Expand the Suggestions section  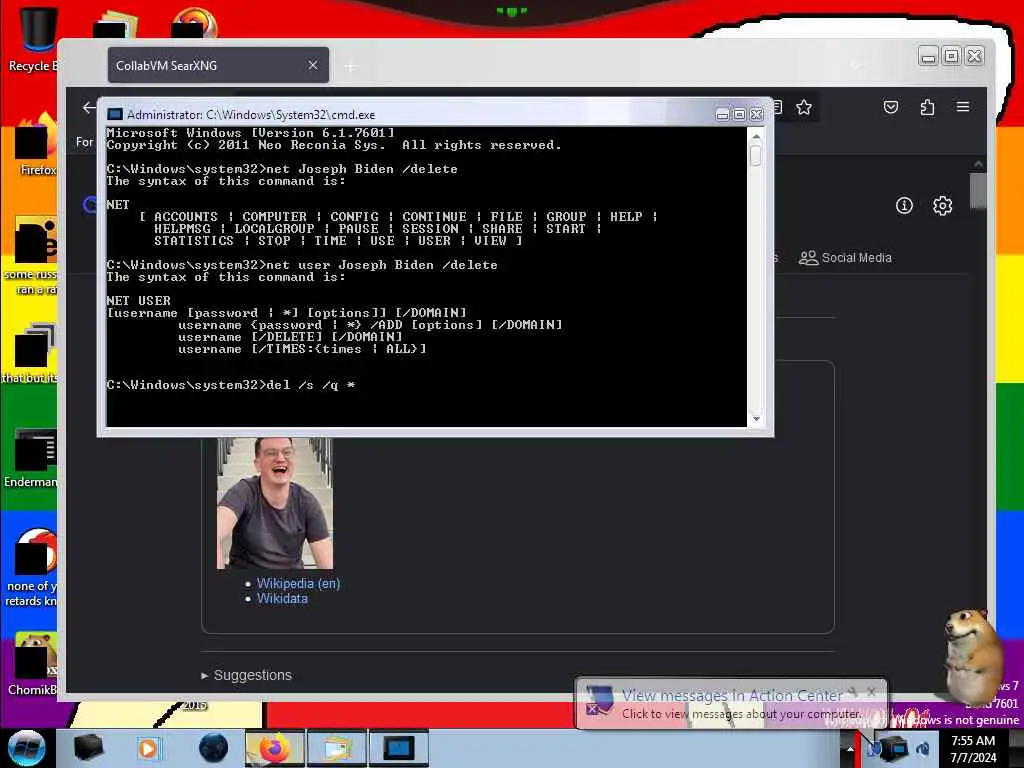[246, 675]
